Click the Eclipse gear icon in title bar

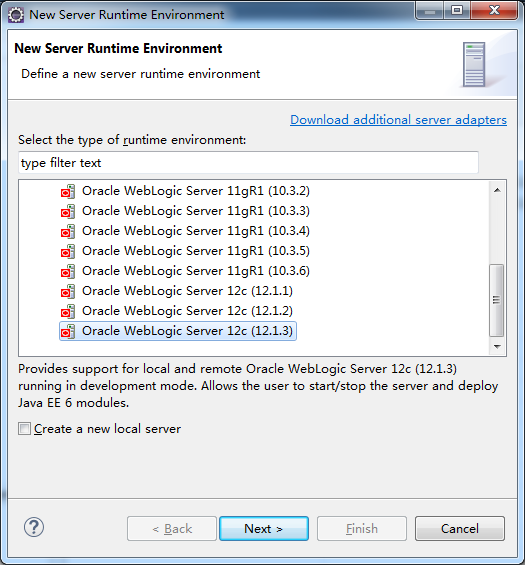(16, 15)
